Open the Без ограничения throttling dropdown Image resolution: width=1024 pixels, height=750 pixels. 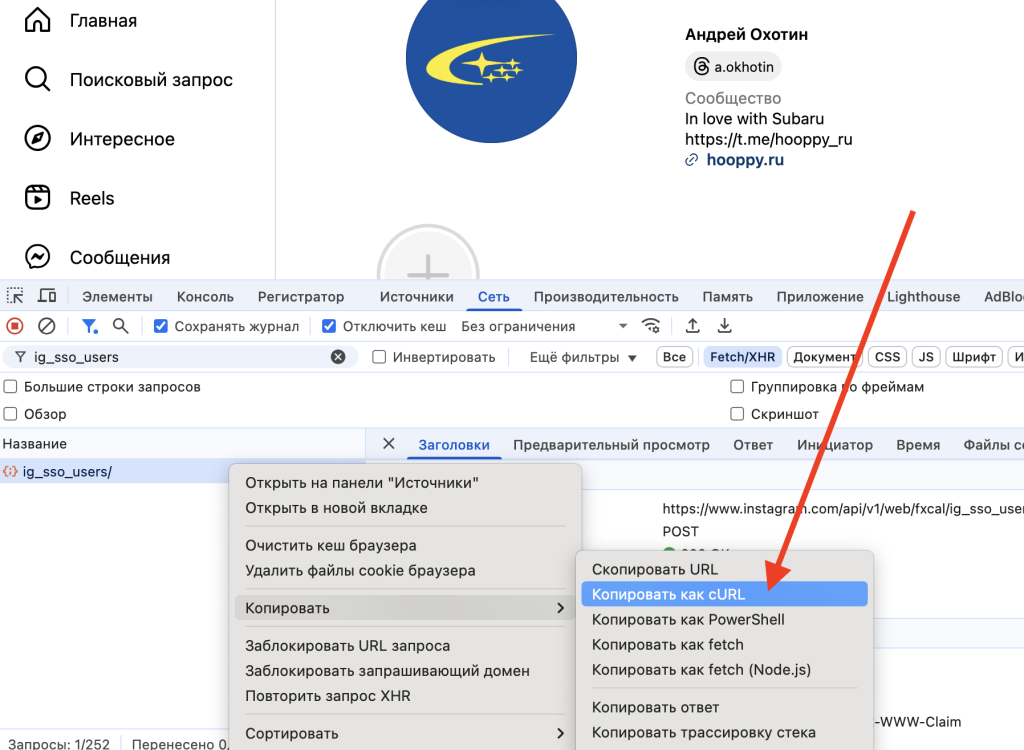544,326
